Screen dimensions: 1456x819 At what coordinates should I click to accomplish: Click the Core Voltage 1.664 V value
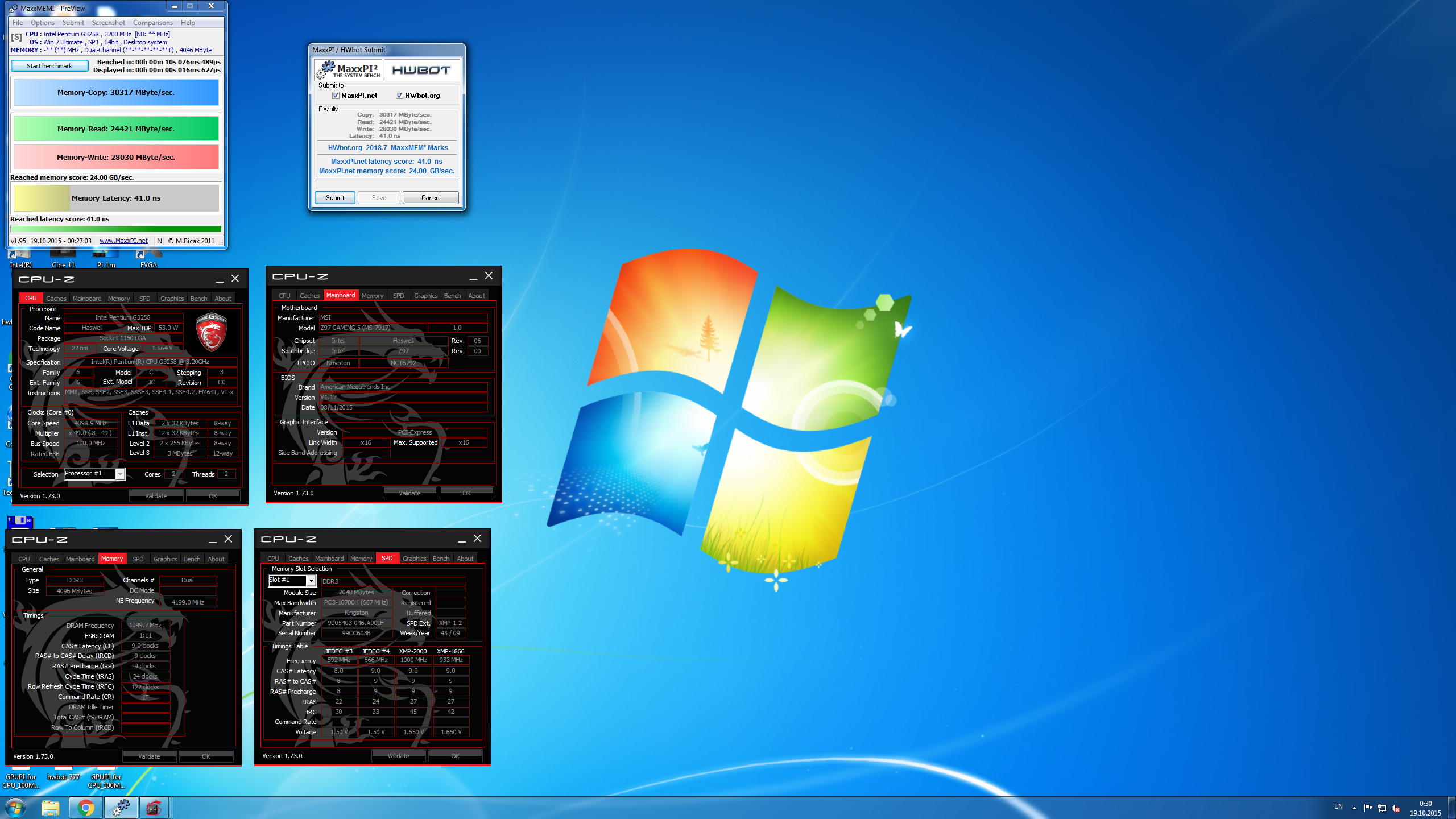click(x=163, y=348)
